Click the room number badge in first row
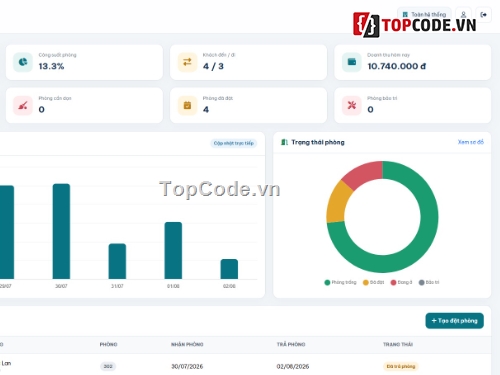The image size is (500, 375). [x=108, y=366]
